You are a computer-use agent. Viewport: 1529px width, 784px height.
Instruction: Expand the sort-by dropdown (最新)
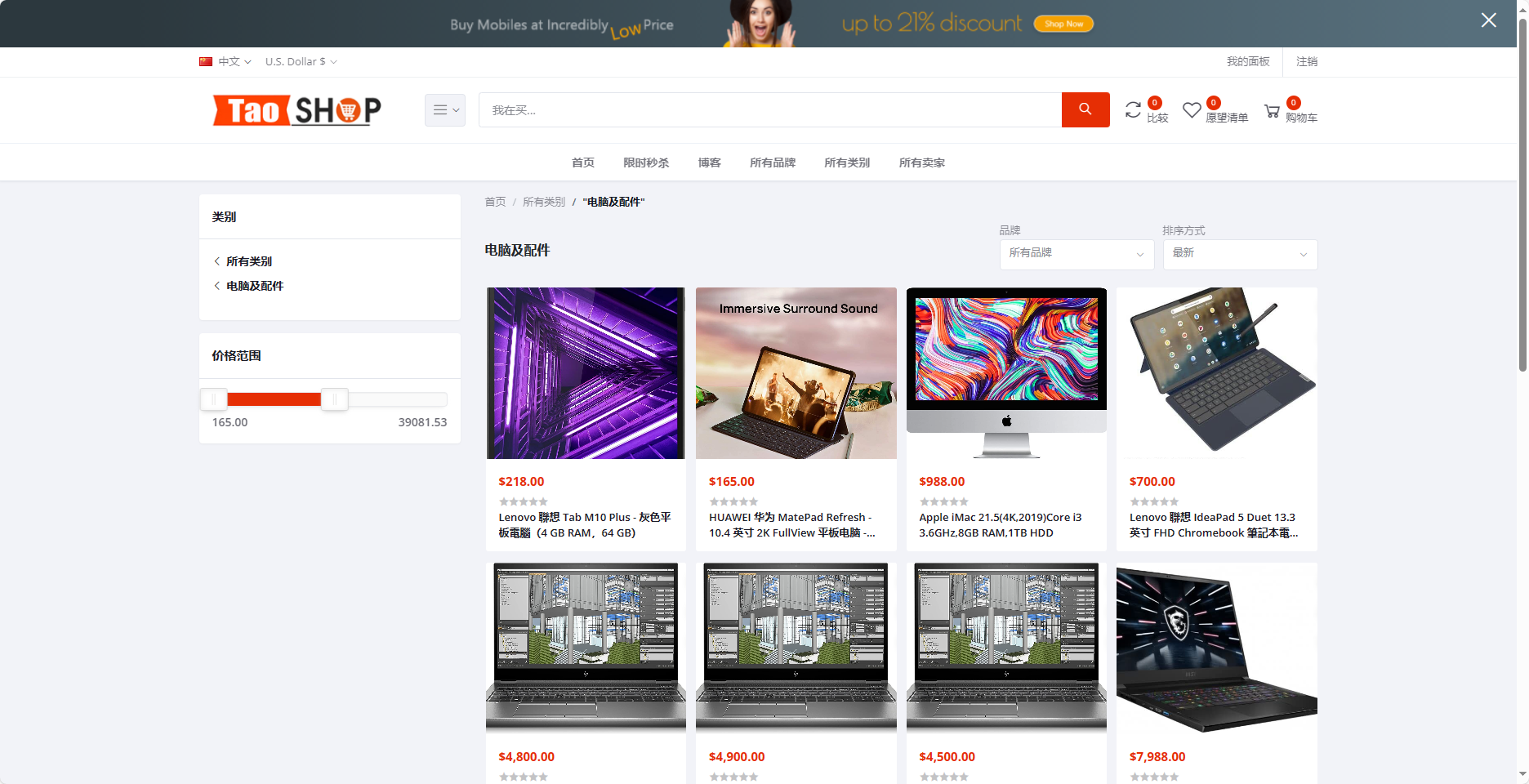1240,254
